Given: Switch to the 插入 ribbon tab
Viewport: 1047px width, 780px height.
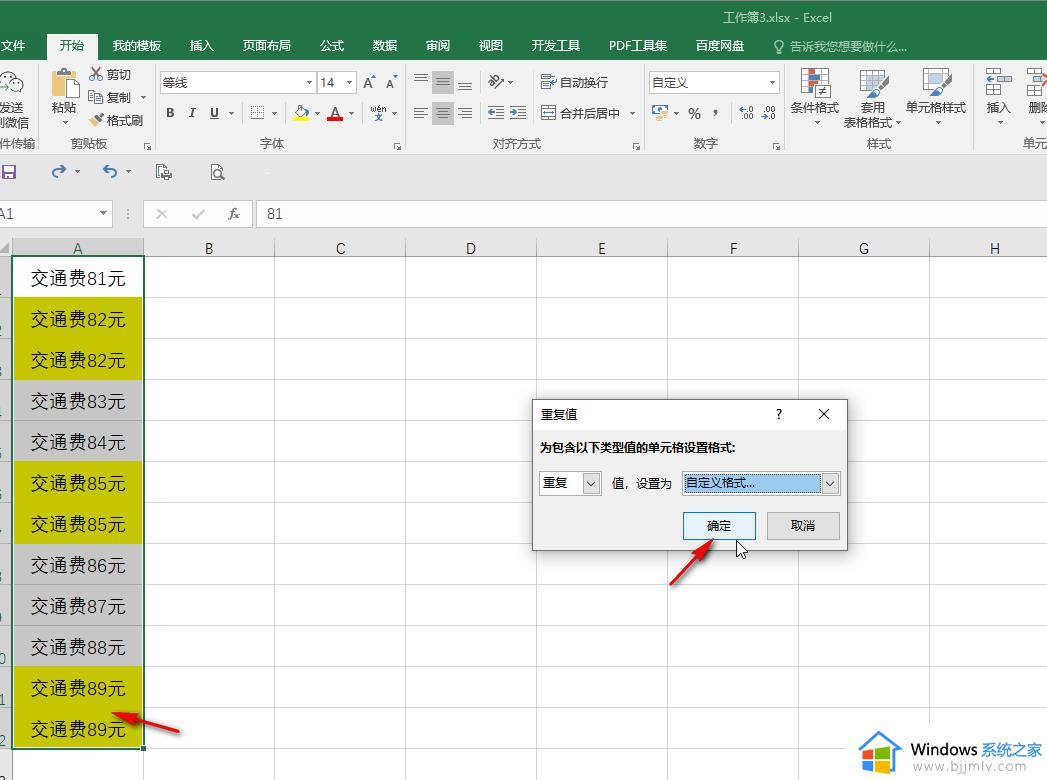Looking at the screenshot, I should [202, 45].
